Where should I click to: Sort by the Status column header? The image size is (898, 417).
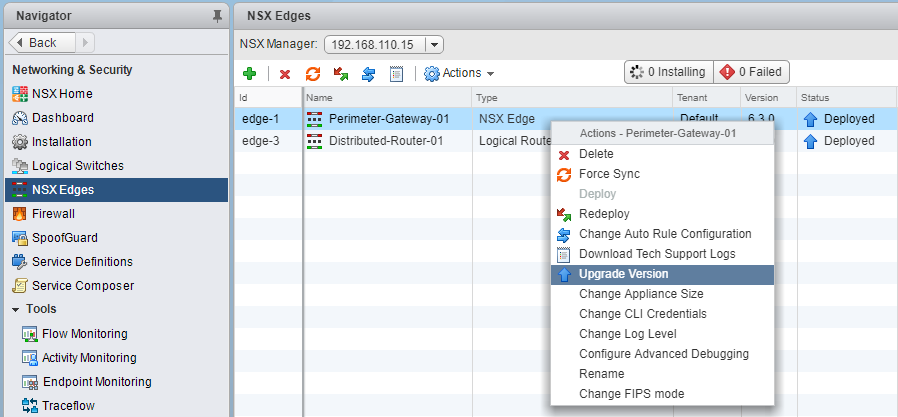click(846, 98)
